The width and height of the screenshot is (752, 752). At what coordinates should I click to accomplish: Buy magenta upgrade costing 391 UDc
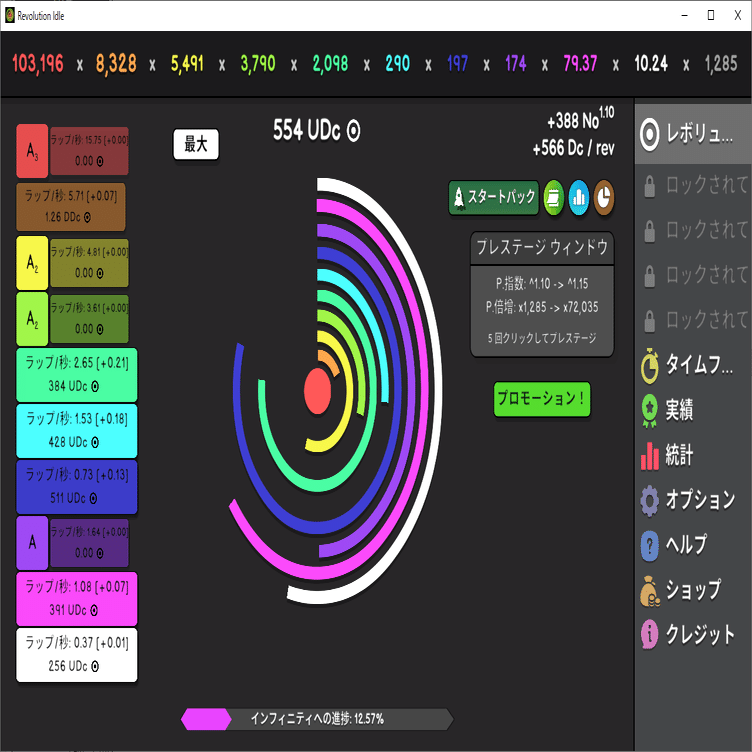coord(77,599)
